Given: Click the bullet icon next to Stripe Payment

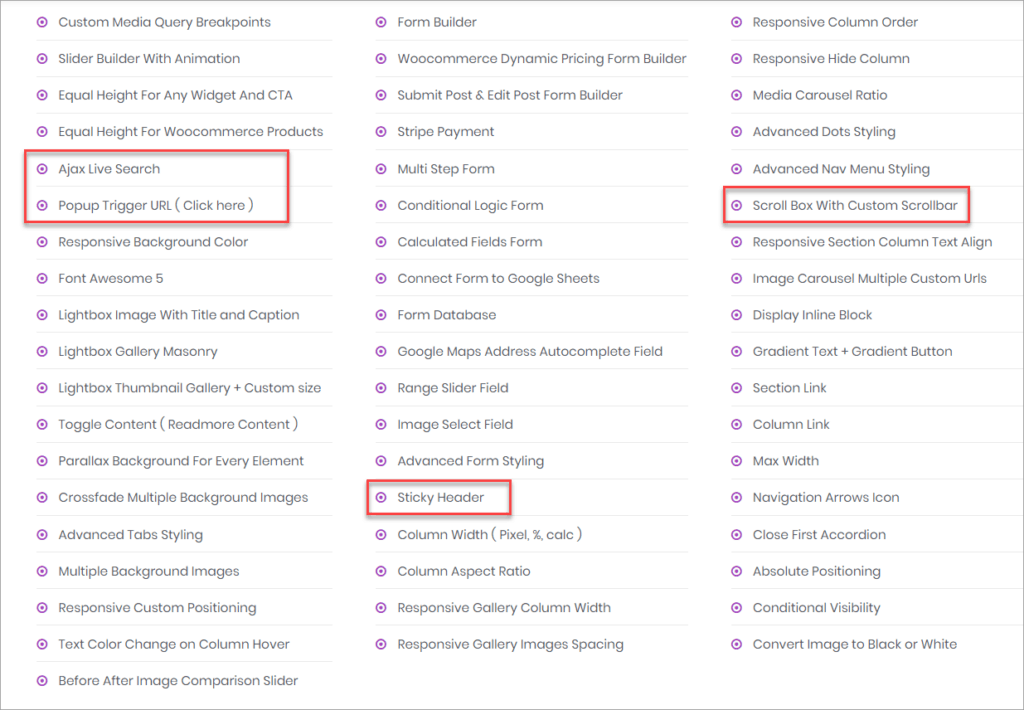Looking at the screenshot, I should click(x=381, y=132).
